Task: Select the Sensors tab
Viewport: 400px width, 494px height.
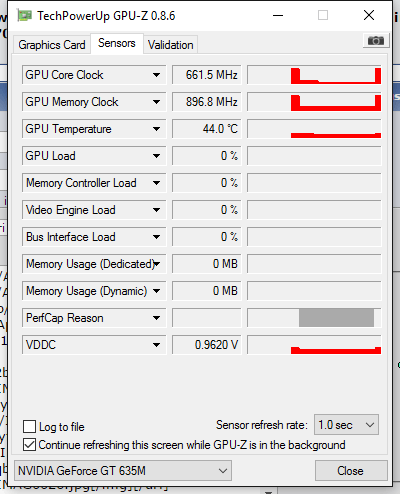Action: tap(117, 43)
